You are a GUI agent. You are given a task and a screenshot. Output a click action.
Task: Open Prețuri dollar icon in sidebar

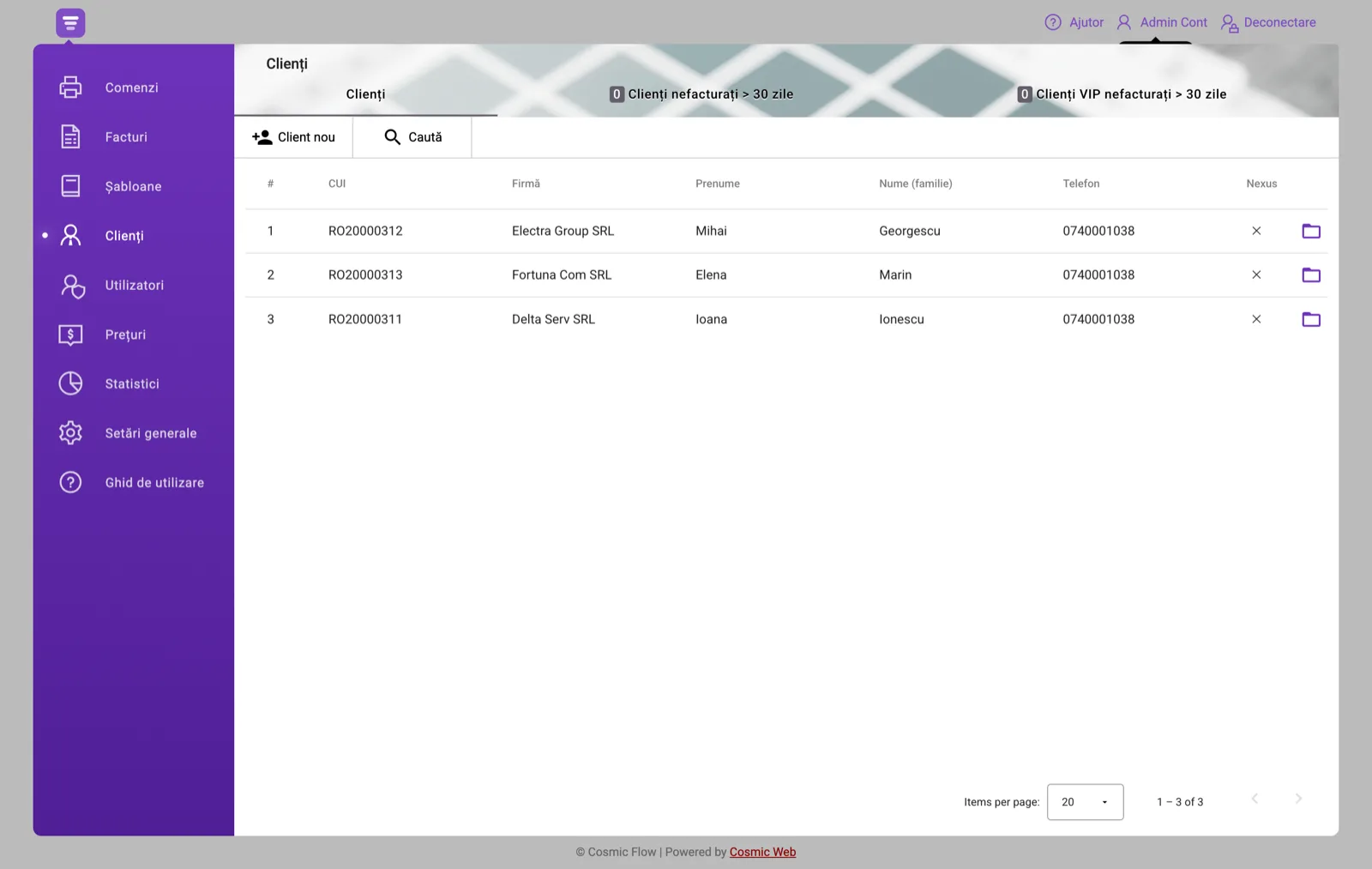[70, 335]
